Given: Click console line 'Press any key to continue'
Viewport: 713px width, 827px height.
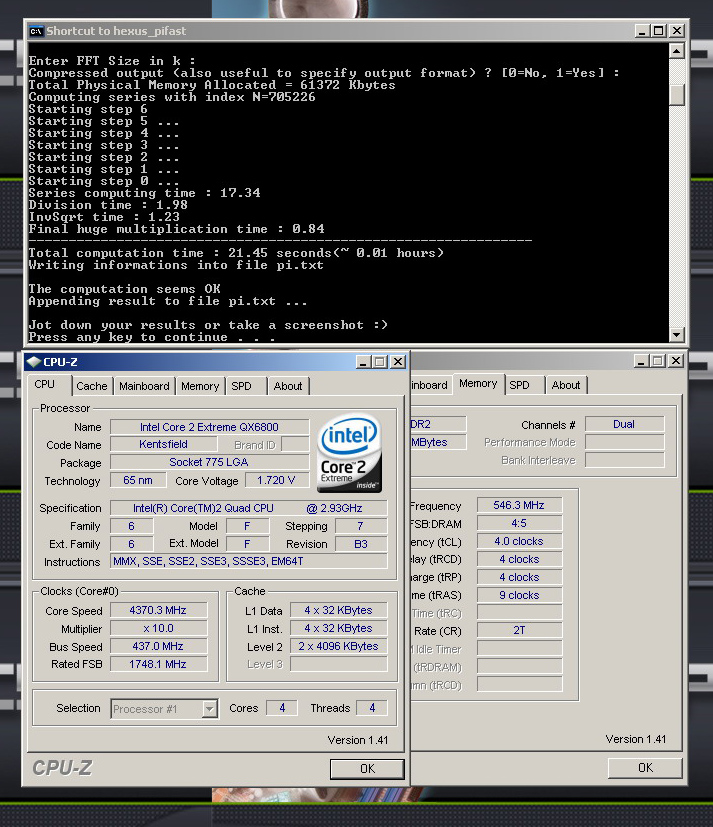Looking at the screenshot, I should pos(152,337).
